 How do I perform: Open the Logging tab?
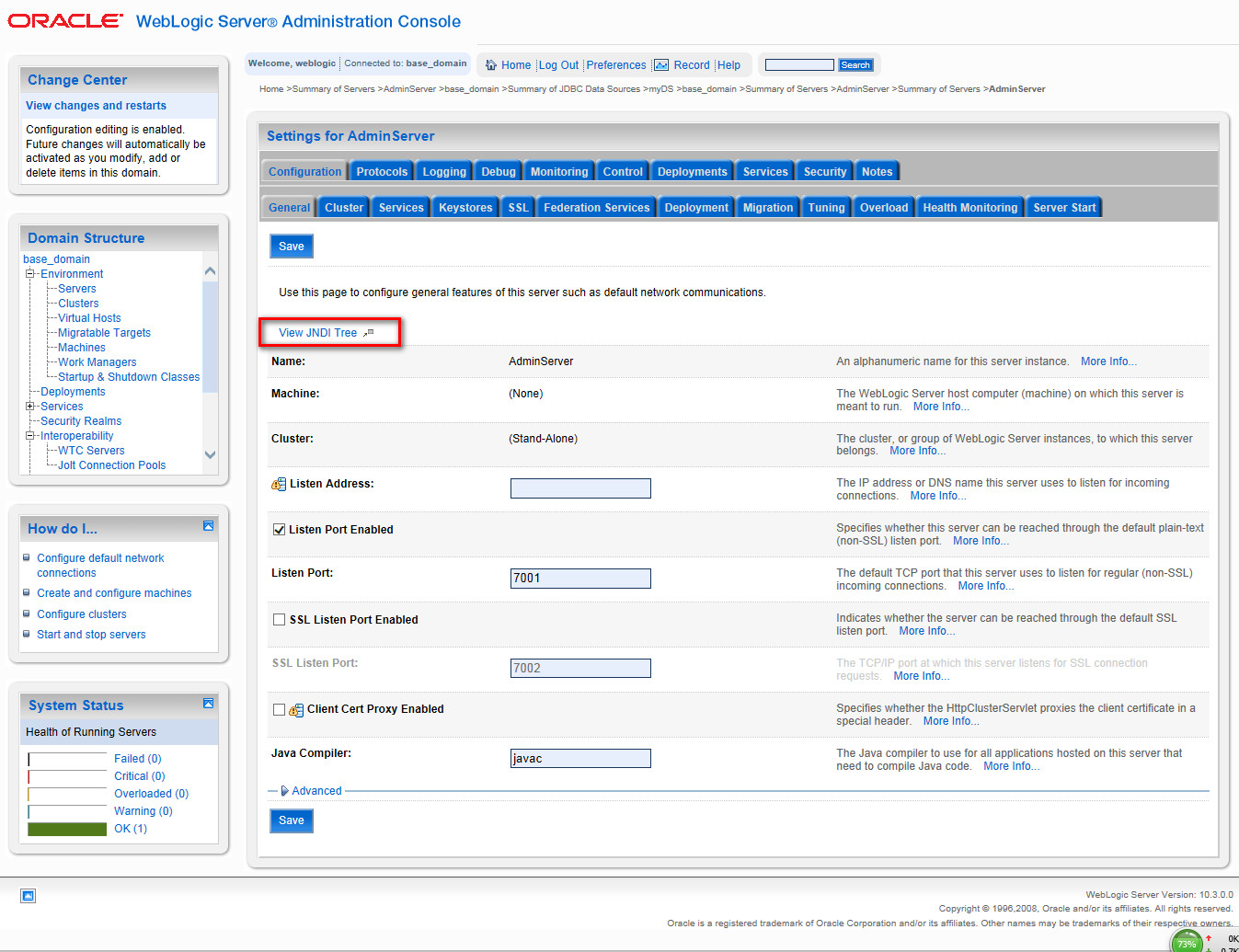[x=444, y=172]
